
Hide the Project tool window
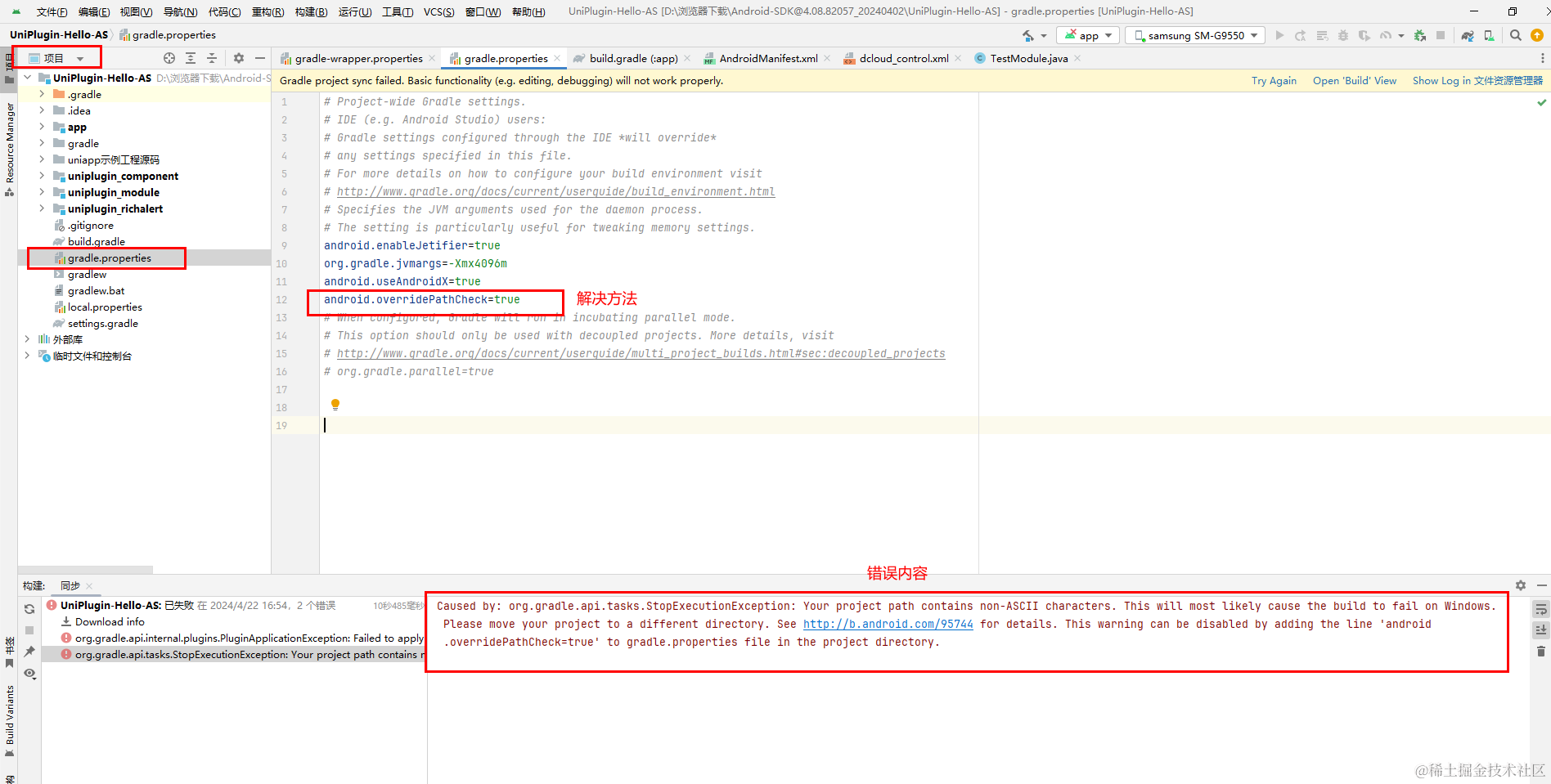[260, 58]
